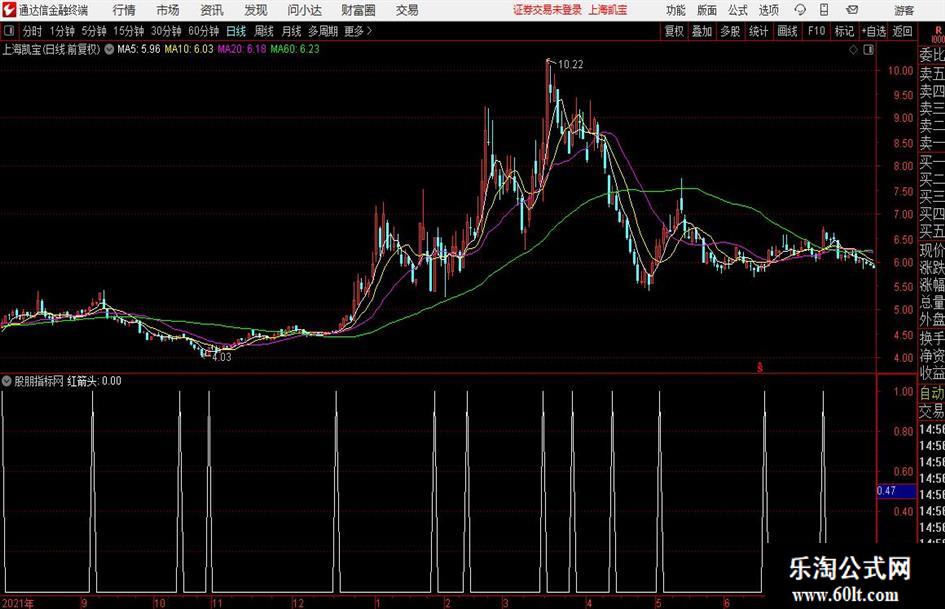945x609 pixels.
Task: Click the panel layout icon left of 分时
Action: [9, 31]
